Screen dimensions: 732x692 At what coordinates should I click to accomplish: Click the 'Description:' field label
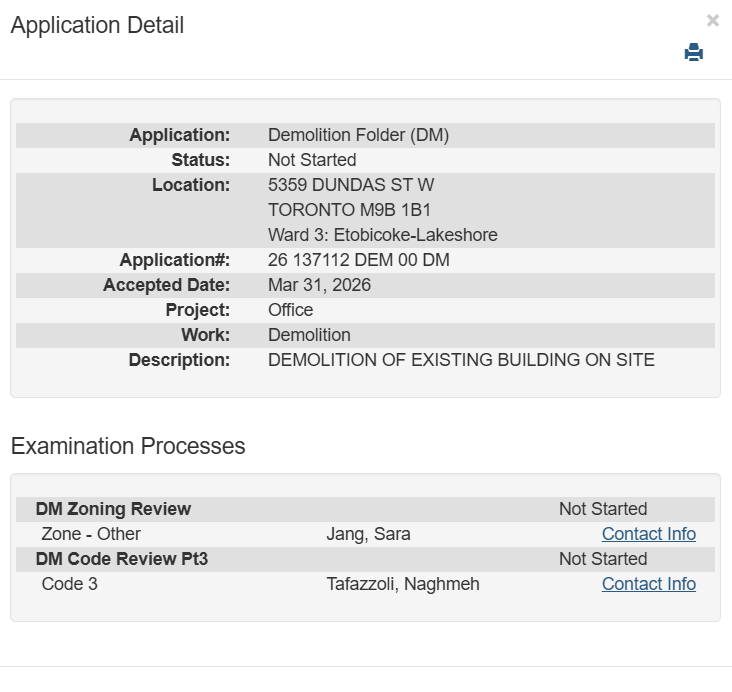click(x=179, y=360)
